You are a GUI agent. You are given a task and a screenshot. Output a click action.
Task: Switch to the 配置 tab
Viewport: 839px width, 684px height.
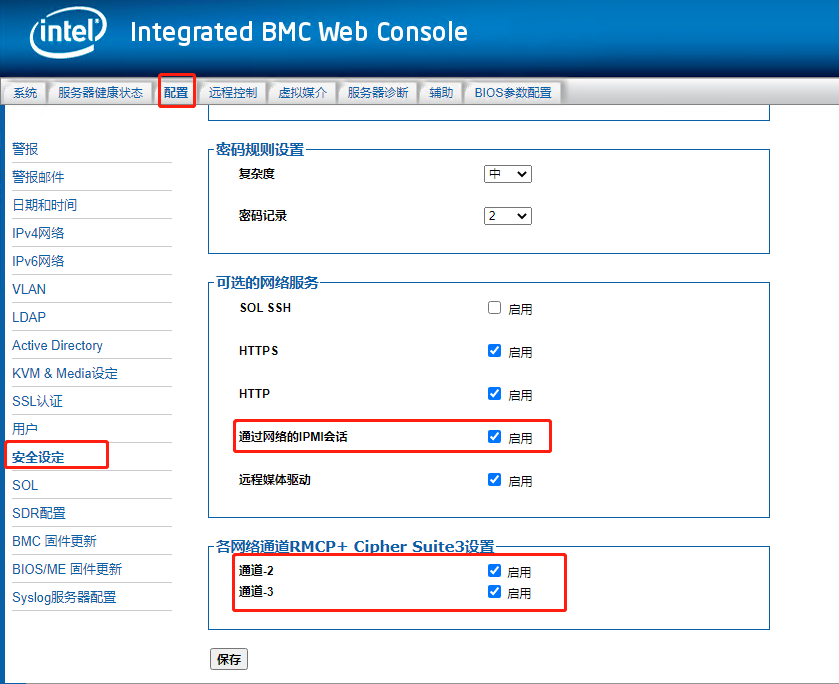coord(176,93)
